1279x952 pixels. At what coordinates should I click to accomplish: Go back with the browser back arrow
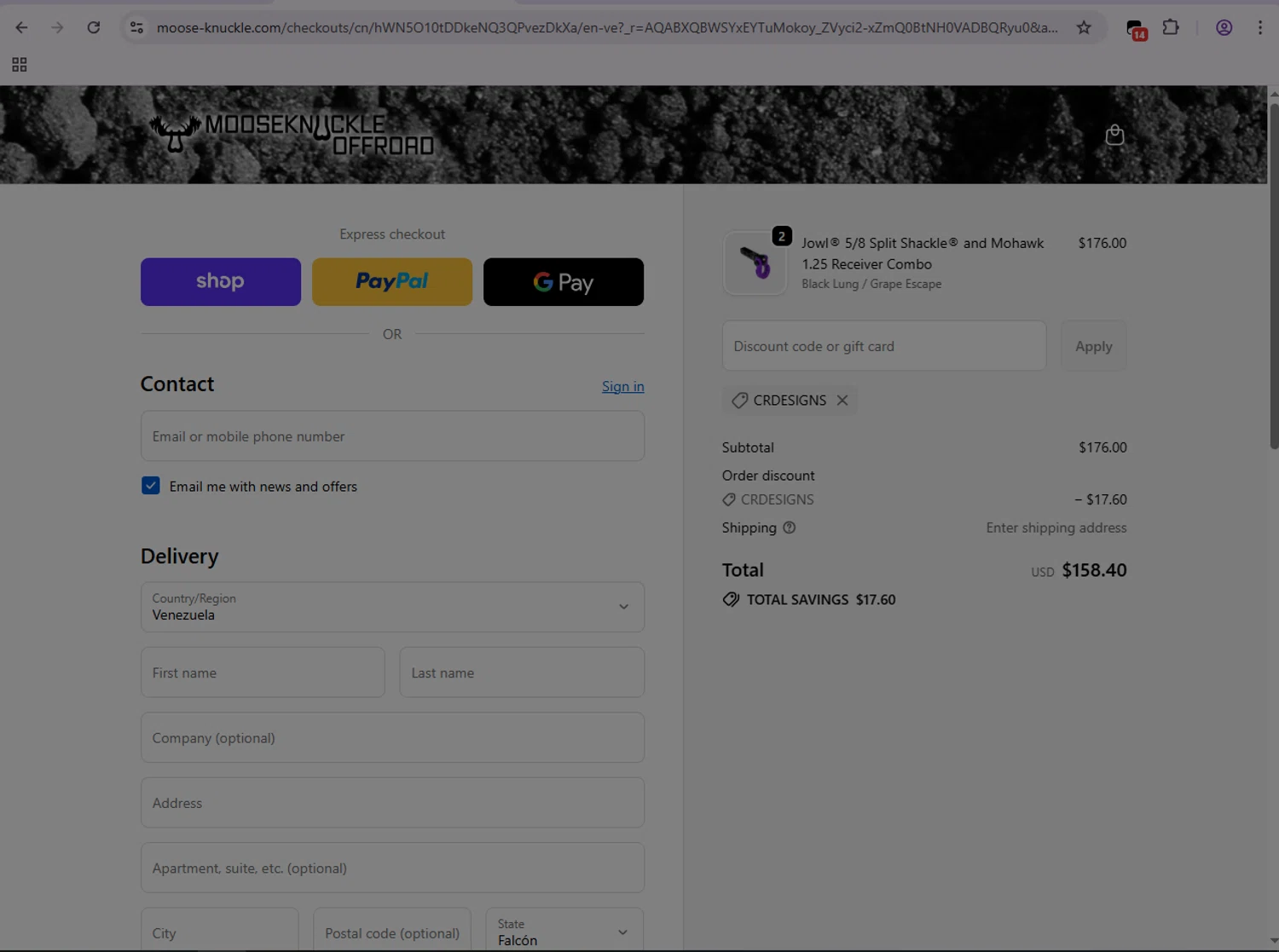pyautogui.click(x=21, y=27)
